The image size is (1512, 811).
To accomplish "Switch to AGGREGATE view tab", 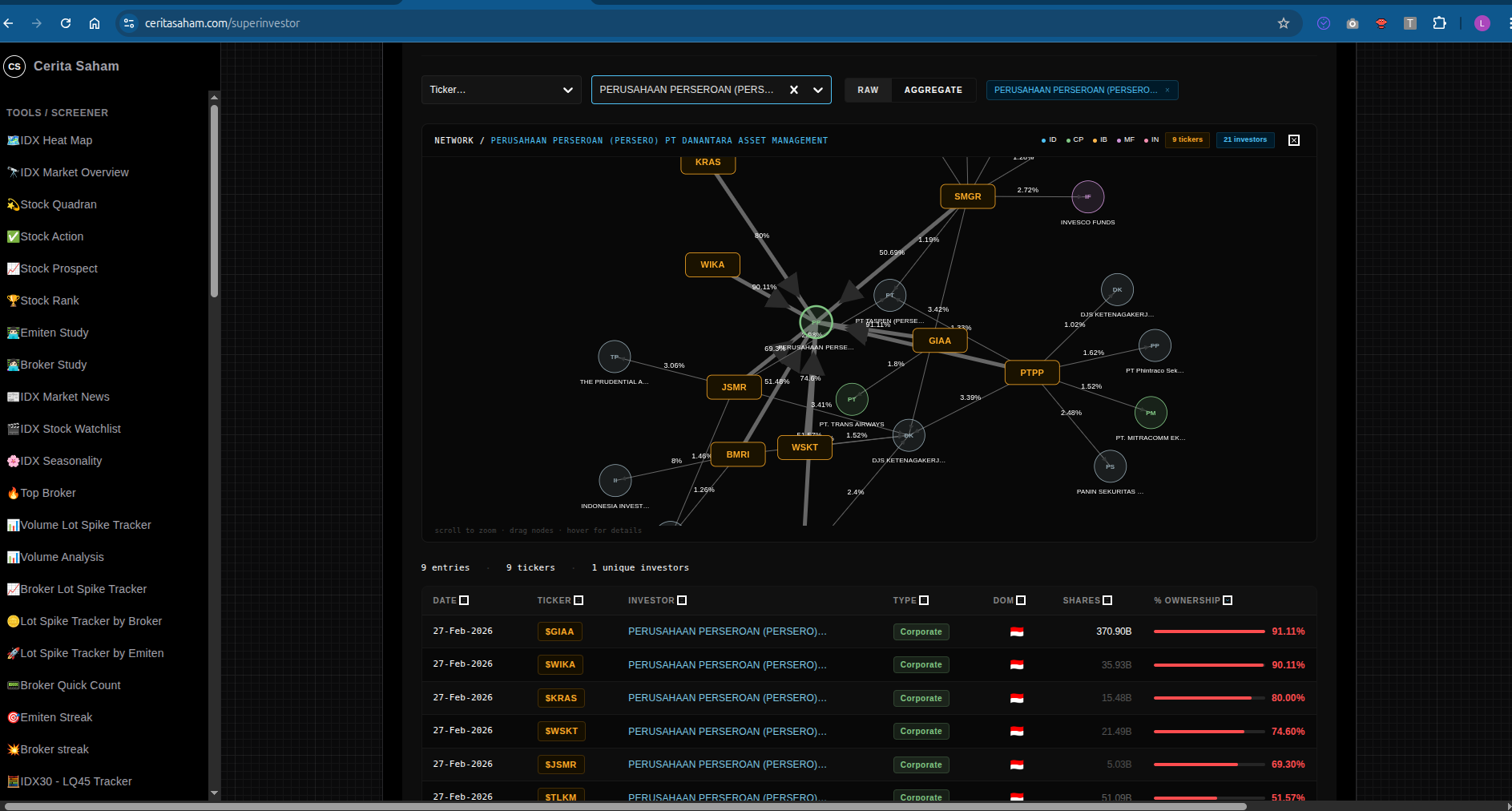I will (x=933, y=90).
